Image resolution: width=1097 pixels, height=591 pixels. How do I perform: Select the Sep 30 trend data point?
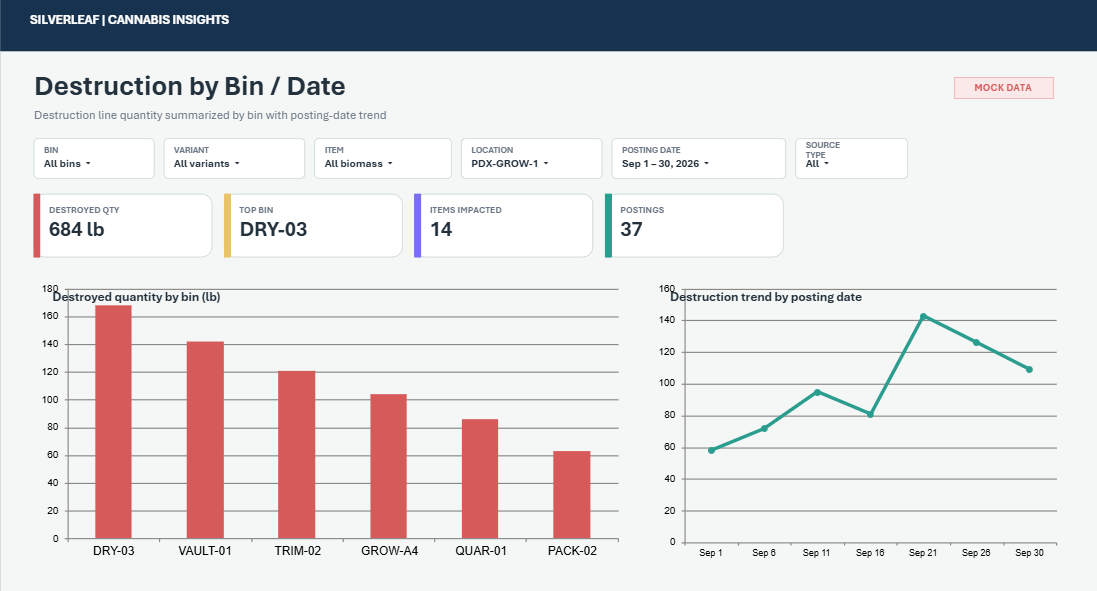1029,369
